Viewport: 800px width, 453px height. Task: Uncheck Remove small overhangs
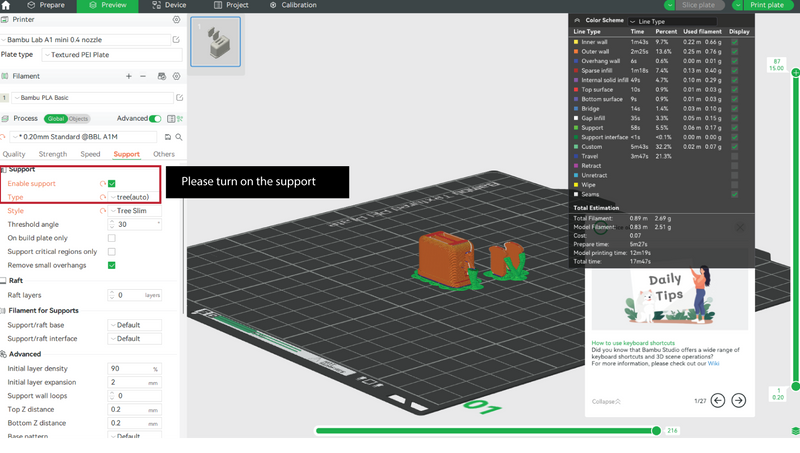pyautogui.click(x=112, y=265)
